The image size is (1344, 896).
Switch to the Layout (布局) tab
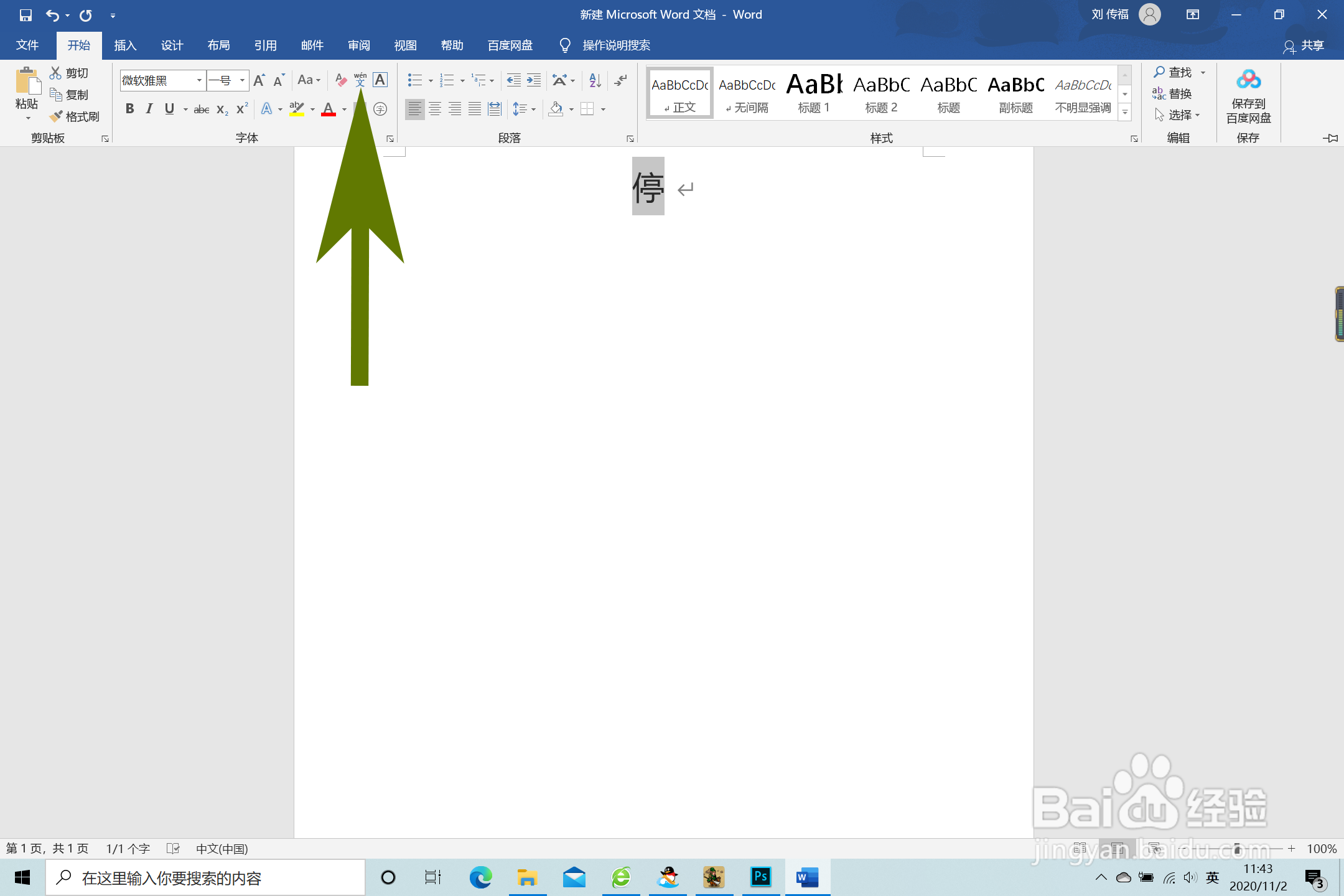click(218, 45)
